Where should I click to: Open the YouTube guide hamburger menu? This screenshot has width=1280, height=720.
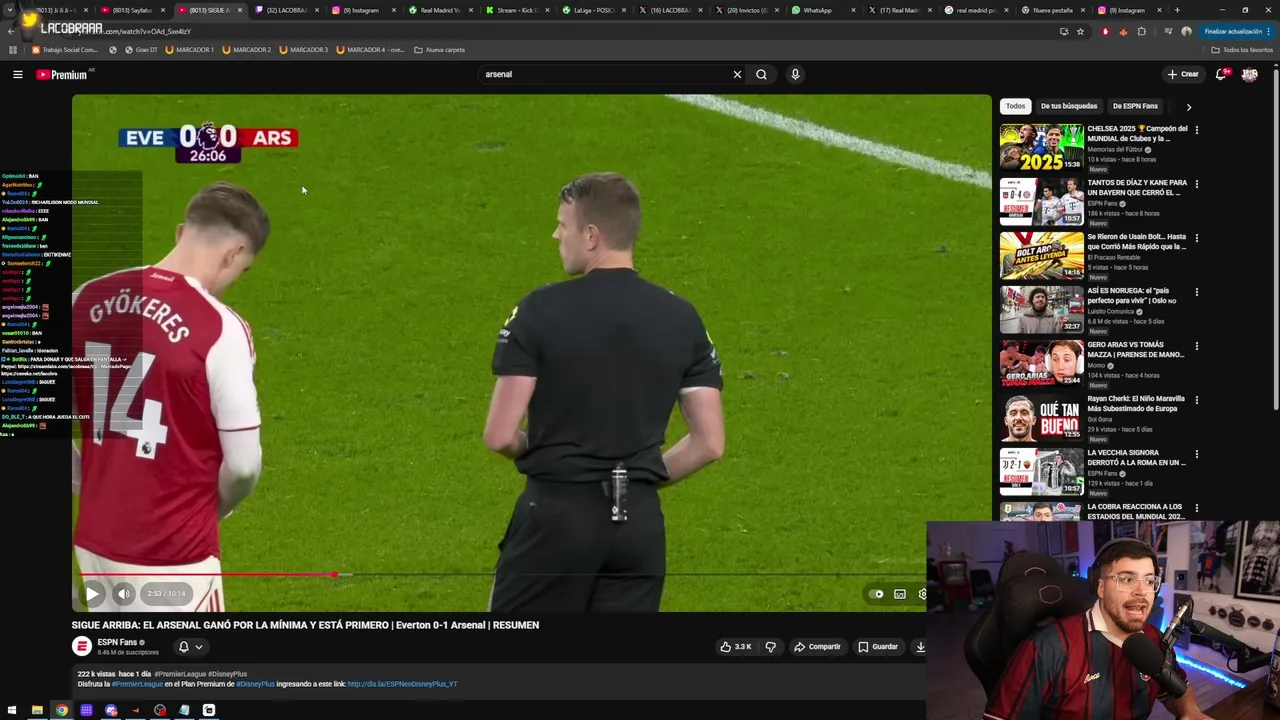pos(17,74)
